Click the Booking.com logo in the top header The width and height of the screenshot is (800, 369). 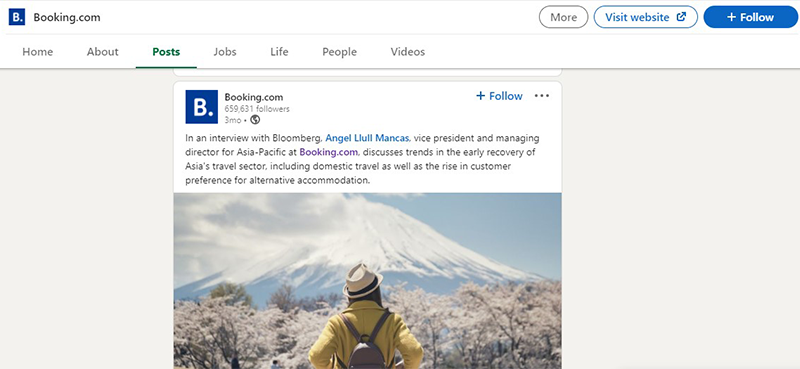[x=17, y=17]
